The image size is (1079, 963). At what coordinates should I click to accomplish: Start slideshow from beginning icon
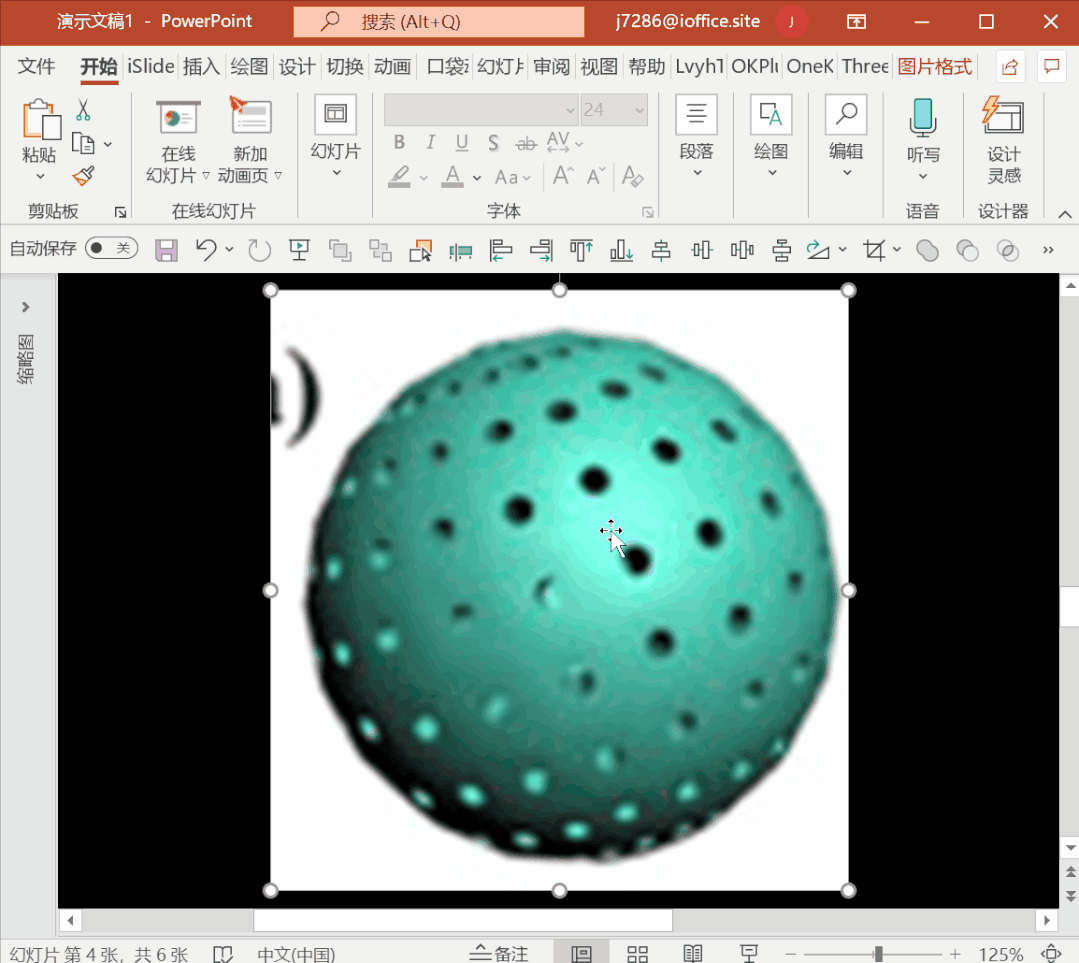click(x=299, y=250)
